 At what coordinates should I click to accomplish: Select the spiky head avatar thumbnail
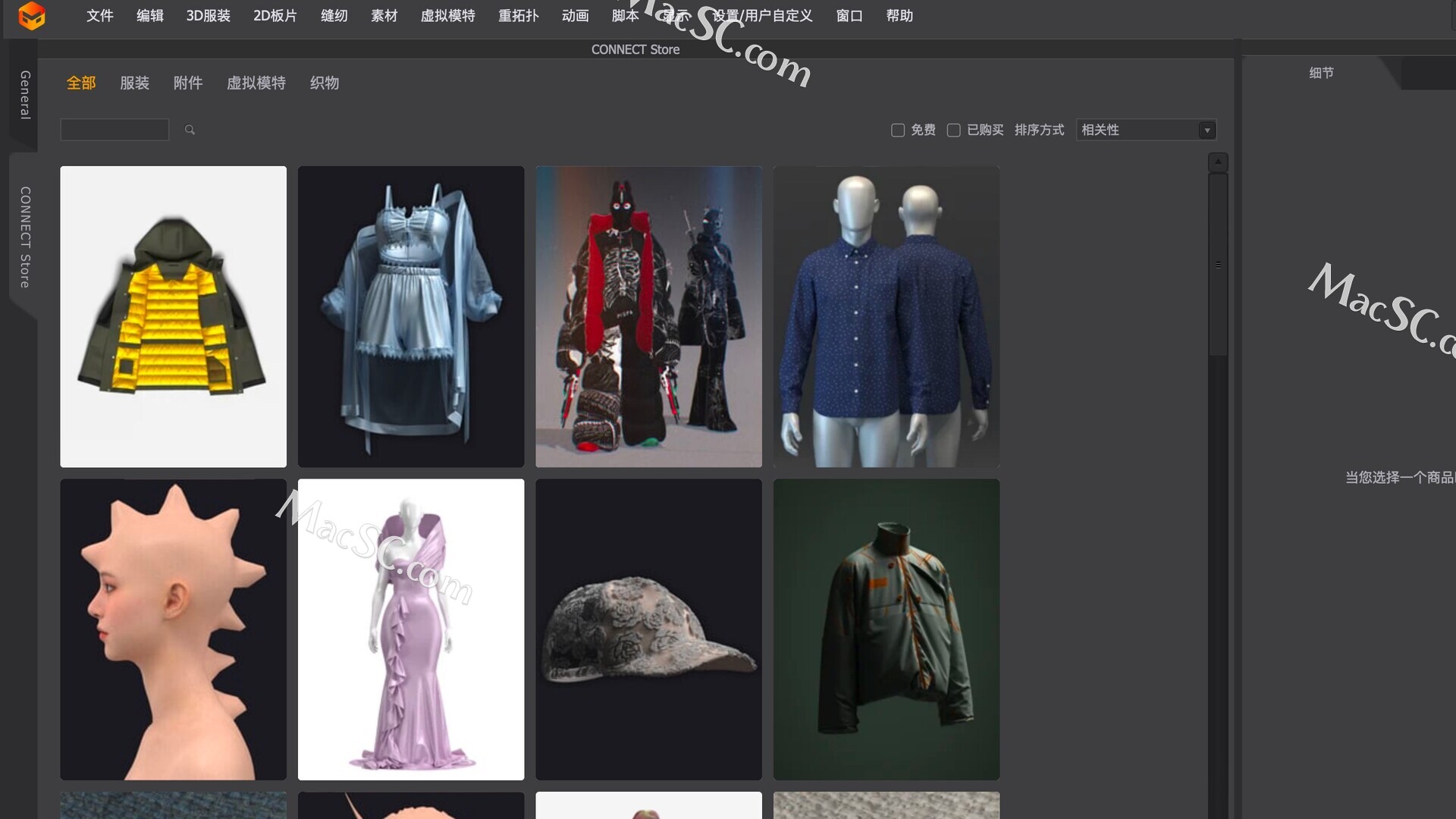[x=173, y=629]
